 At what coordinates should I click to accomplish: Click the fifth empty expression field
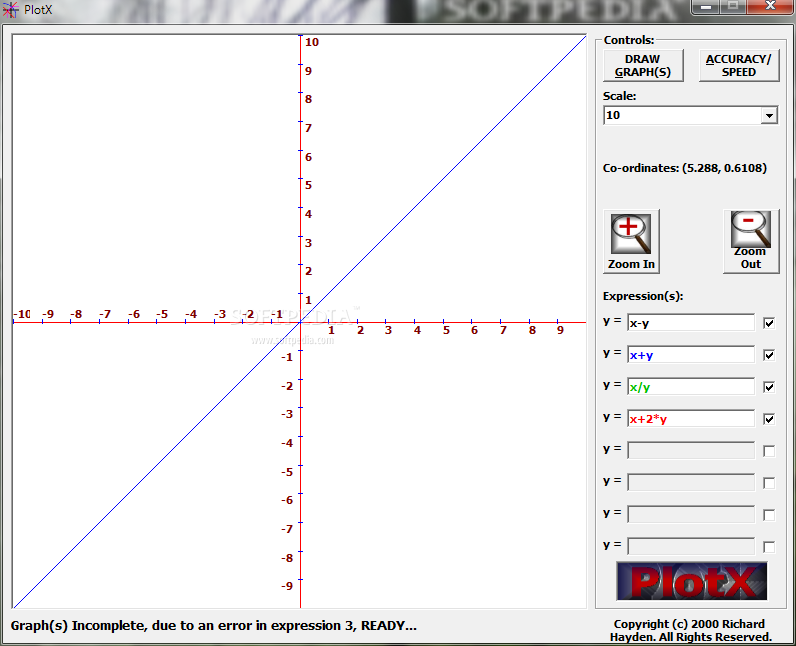(691, 451)
